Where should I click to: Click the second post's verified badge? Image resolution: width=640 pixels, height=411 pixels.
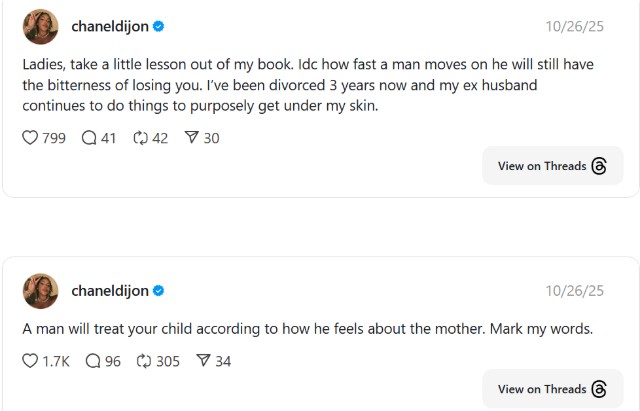coord(159,291)
